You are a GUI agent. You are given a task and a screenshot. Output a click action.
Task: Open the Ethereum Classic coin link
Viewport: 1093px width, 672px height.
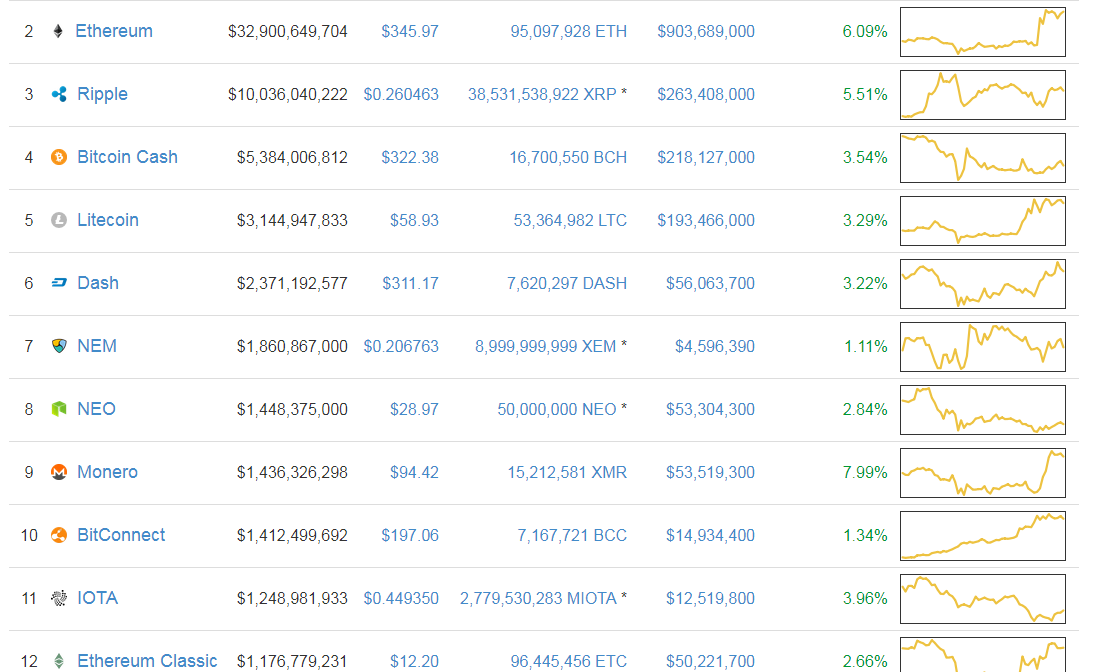pyautogui.click(x=147, y=661)
